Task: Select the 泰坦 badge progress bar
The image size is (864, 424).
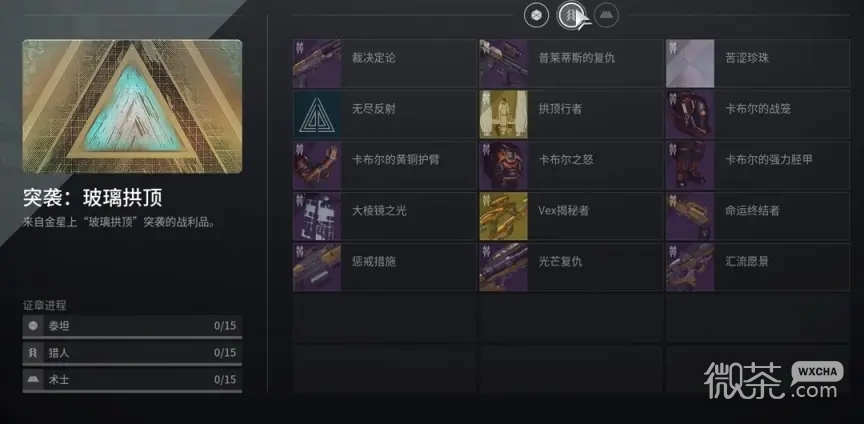Action: tap(132, 326)
